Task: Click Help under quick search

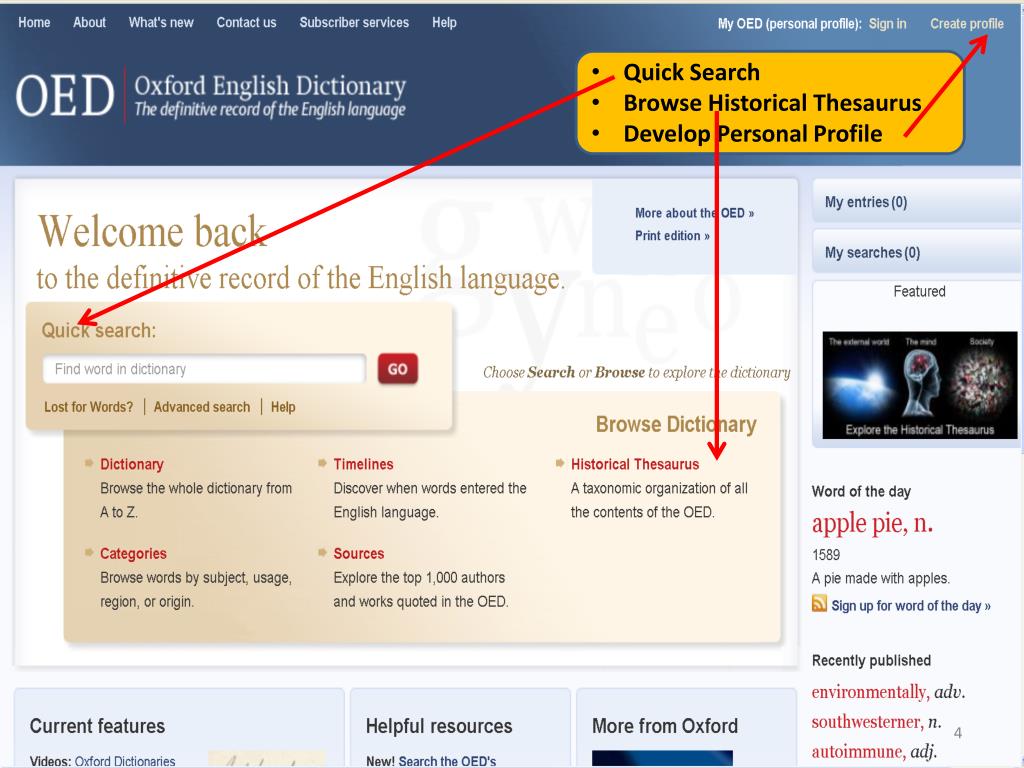Action: pyautogui.click(x=283, y=407)
